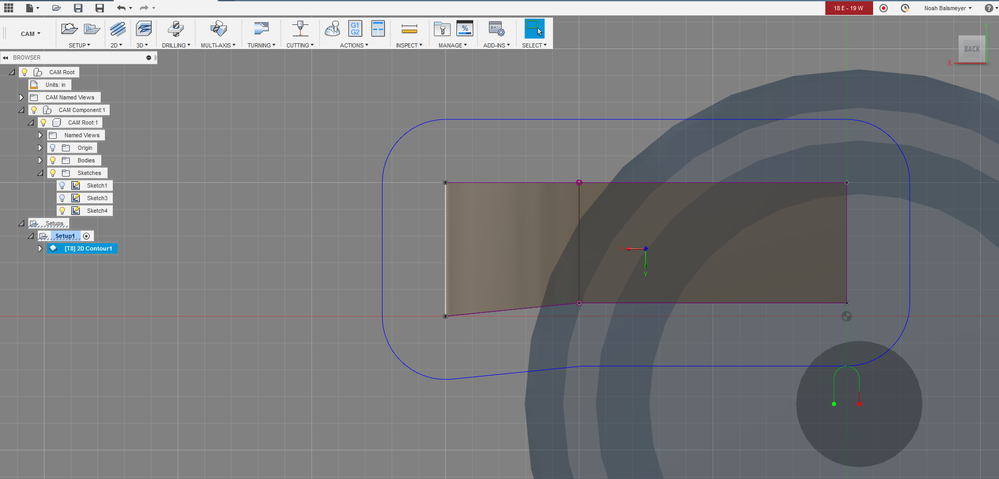Open the 3D dropdown menu

click(142, 45)
